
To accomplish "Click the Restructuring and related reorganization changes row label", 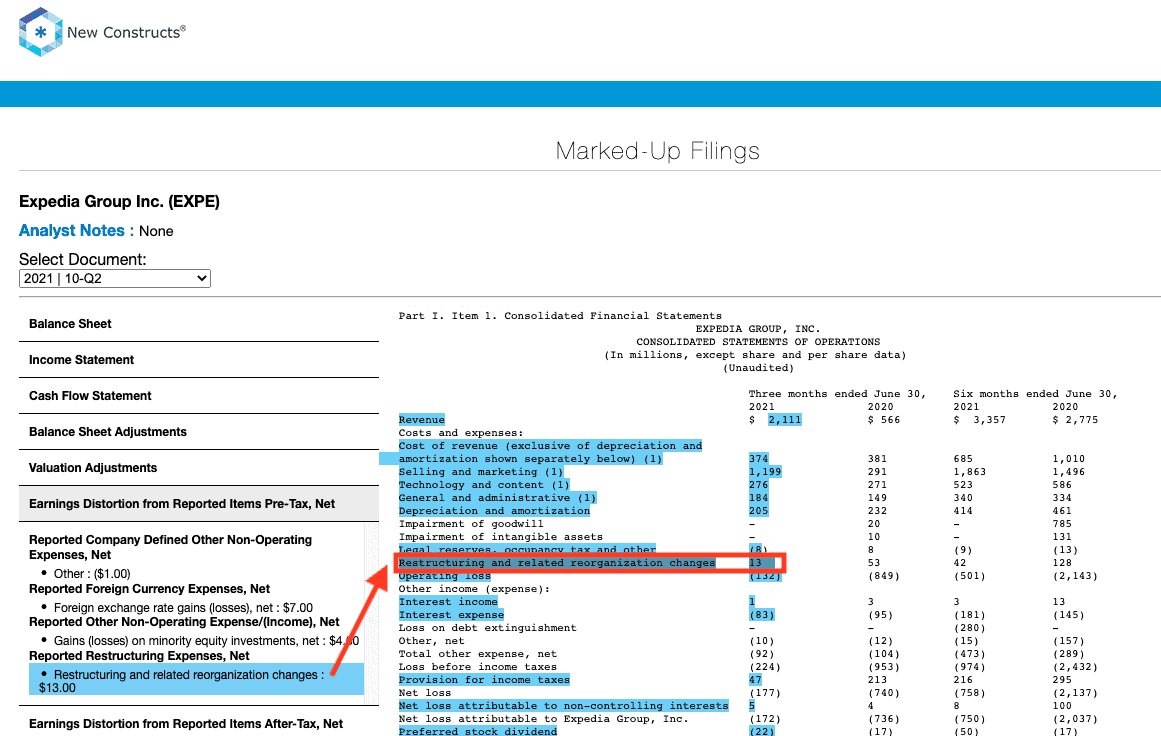I will [x=557, y=563].
